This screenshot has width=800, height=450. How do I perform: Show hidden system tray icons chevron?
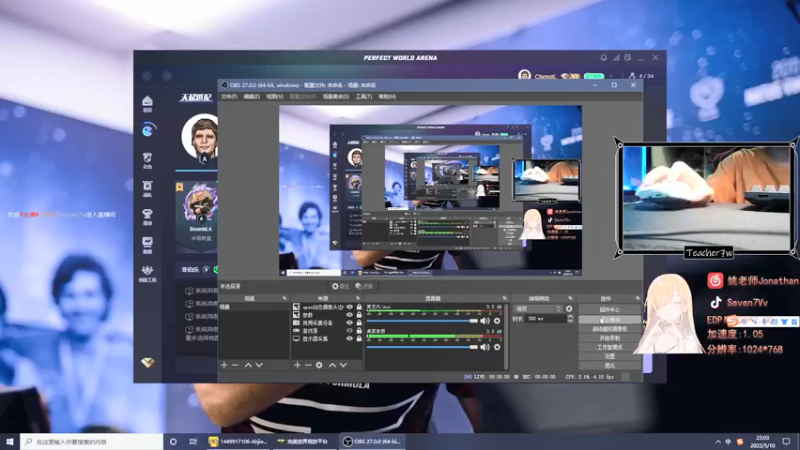click(718, 441)
